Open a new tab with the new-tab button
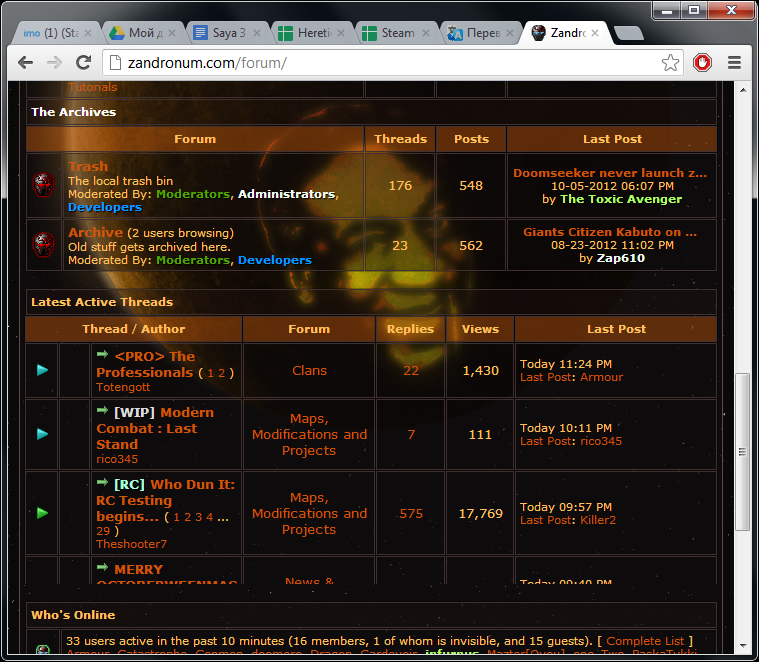This screenshot has height=662, width=759. point(628,34)
